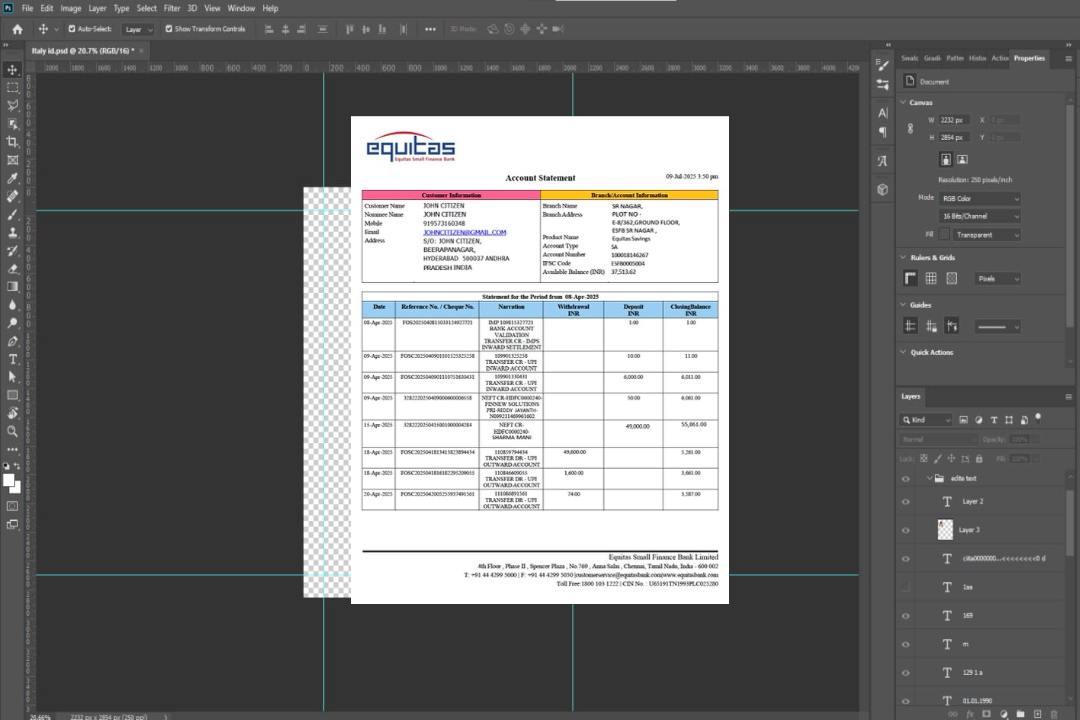The width and height of the screenshot is (1080, 720).
Task: Select the Clone Stamp tool
Action: pyautogui.click(x=12, y=232)
